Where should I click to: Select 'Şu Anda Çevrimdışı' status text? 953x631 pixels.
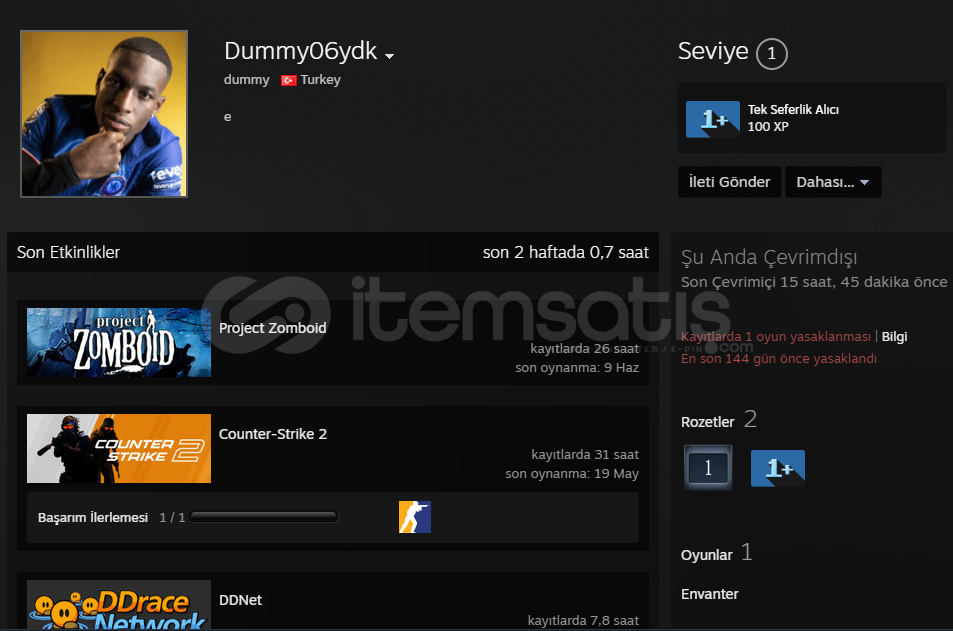tap(769, 257)
